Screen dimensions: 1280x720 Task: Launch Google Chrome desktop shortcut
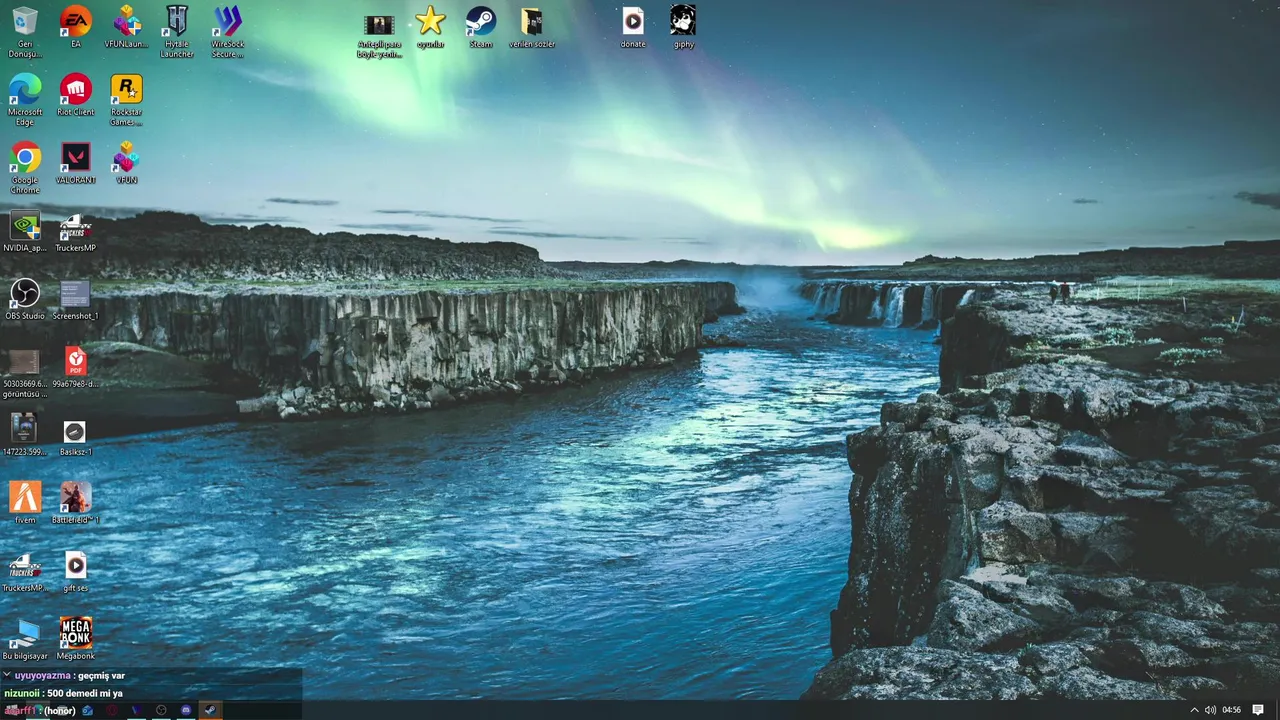click(x=25, y=168)
